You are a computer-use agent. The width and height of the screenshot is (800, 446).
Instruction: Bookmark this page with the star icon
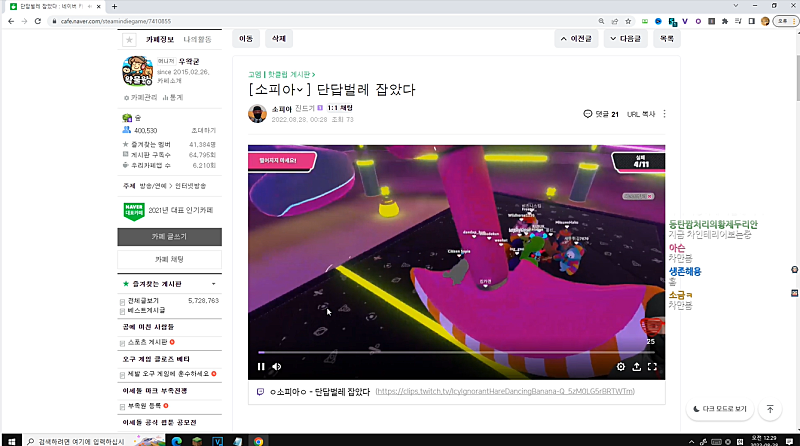pos(628,21)
